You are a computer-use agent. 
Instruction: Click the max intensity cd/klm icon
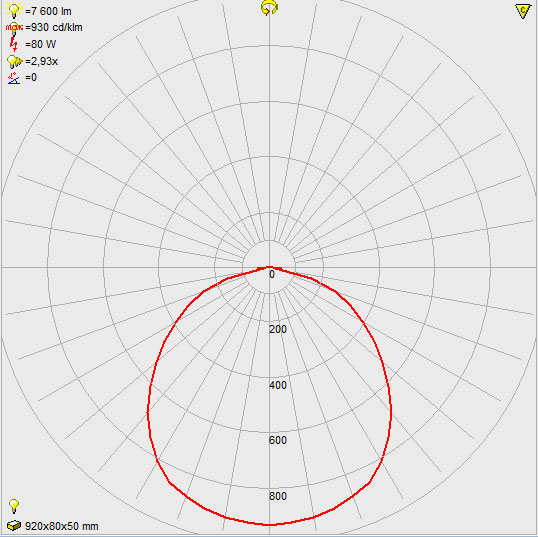point(14,28)
